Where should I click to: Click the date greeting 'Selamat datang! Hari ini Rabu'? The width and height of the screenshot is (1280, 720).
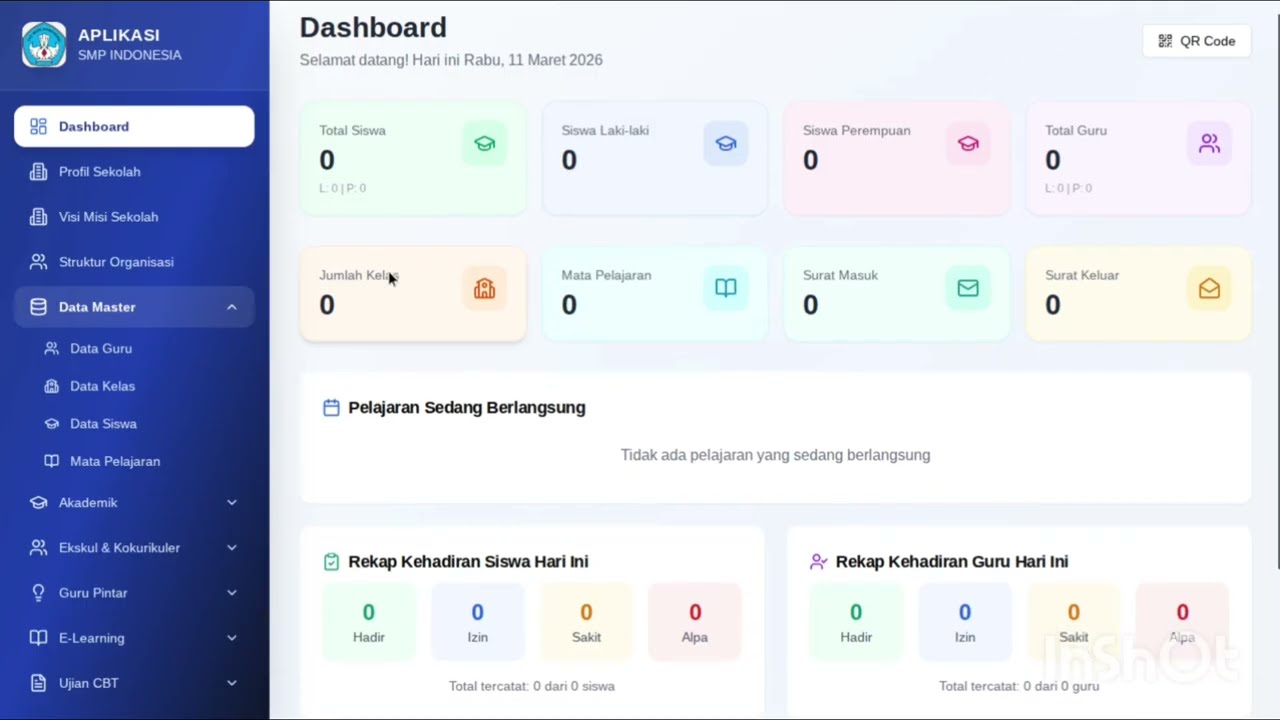point(451,60)
